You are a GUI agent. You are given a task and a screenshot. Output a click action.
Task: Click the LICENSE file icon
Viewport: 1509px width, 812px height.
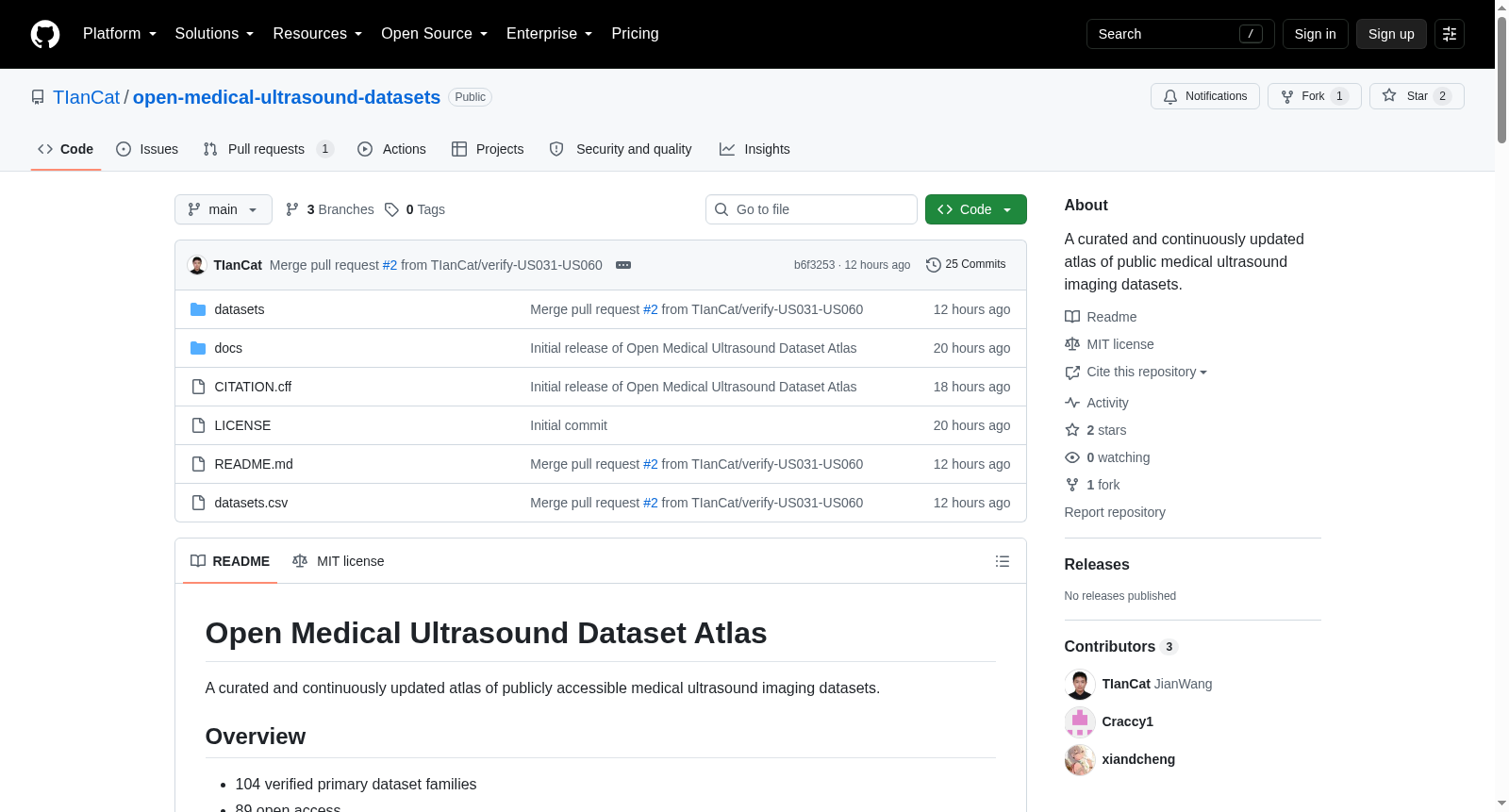click(198, 425)
